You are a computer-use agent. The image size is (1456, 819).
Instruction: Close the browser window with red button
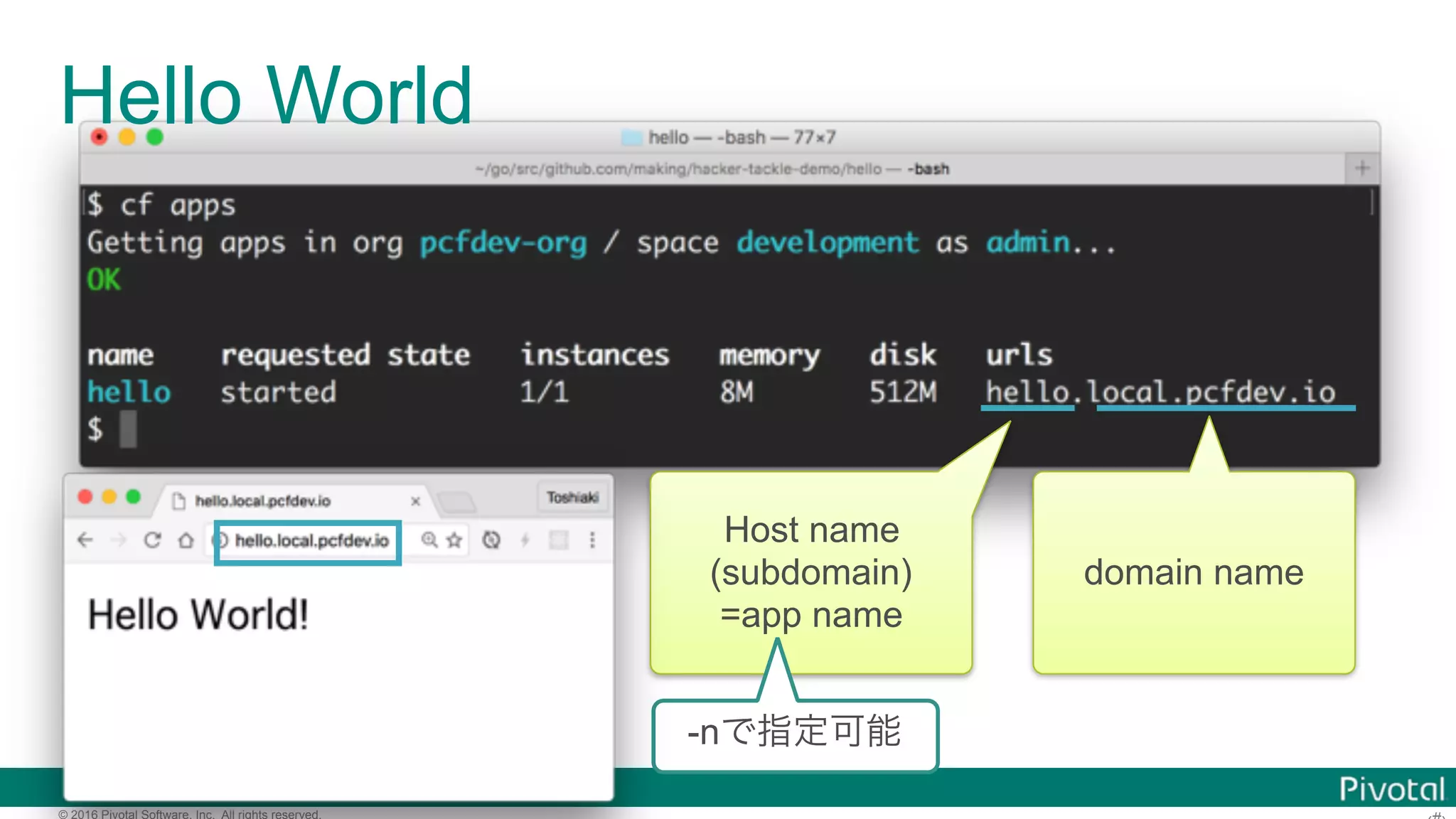(85, 496)
